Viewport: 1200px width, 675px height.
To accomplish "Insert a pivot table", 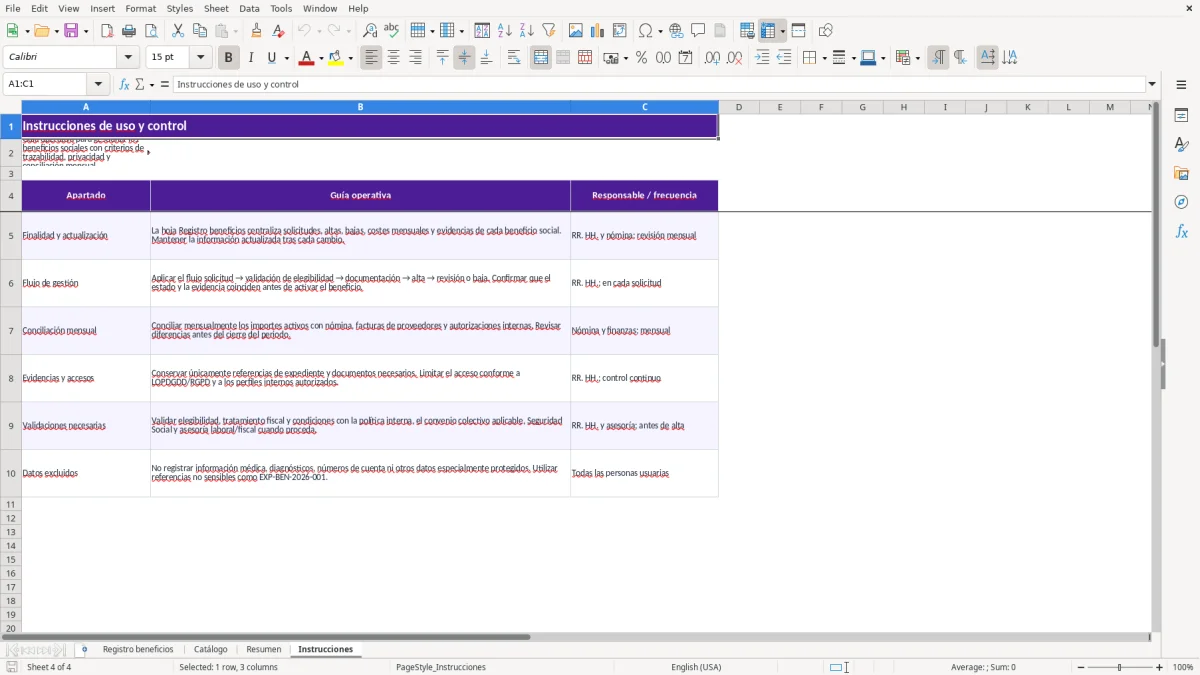I will (620, 31).
